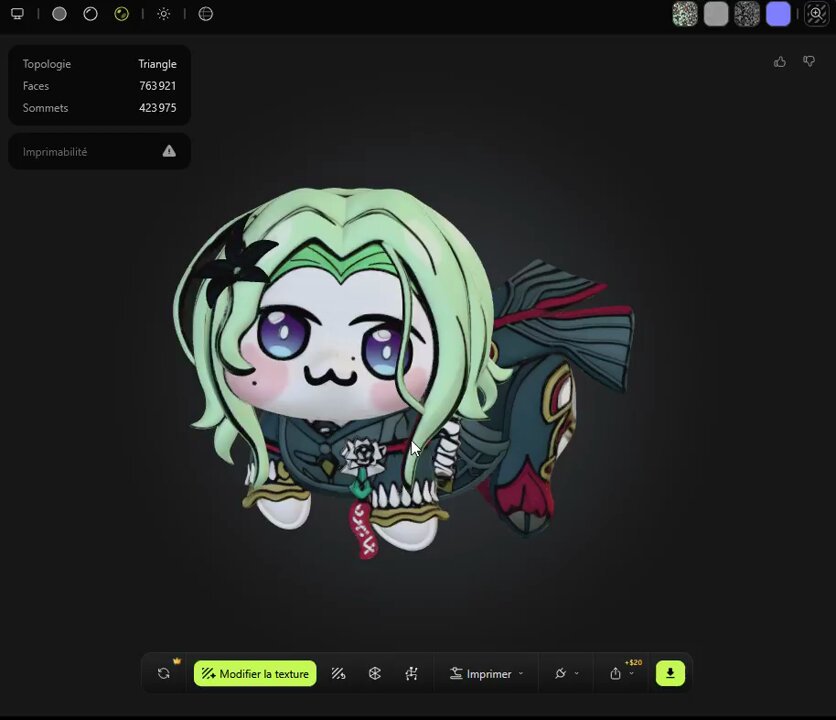
Task: Click the Imprimer button
Action: 480,674
